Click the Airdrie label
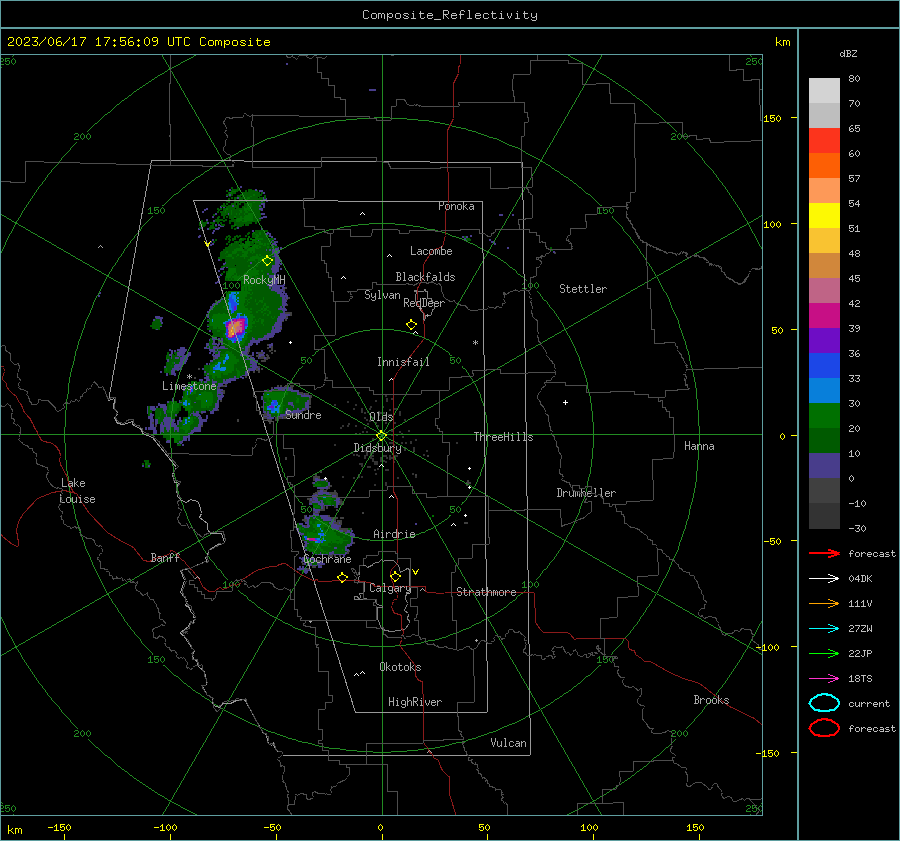This screenshot has height=841, width=900. pyautogui.click(x=394, y=534)
